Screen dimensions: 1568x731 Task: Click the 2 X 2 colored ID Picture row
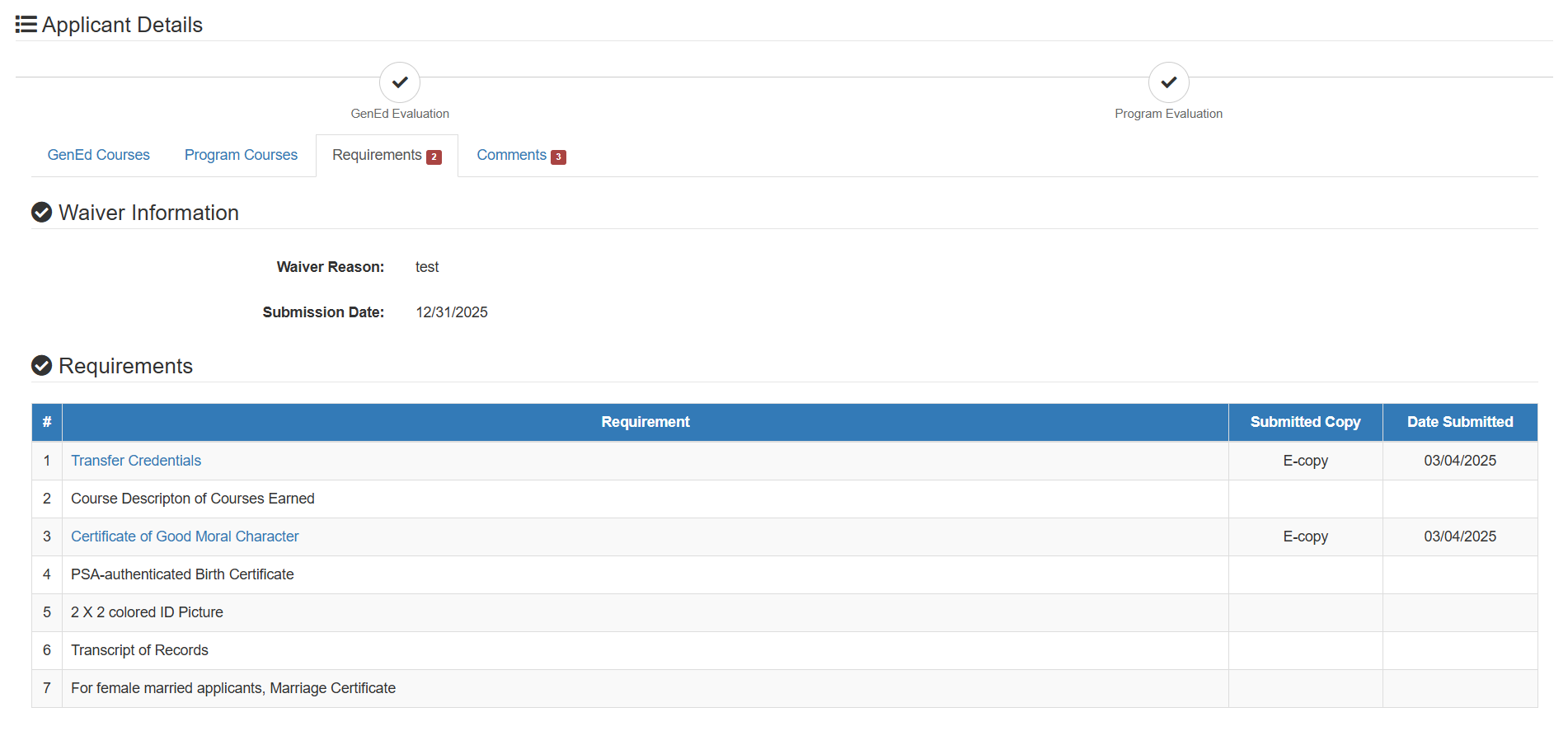(785, 612)
